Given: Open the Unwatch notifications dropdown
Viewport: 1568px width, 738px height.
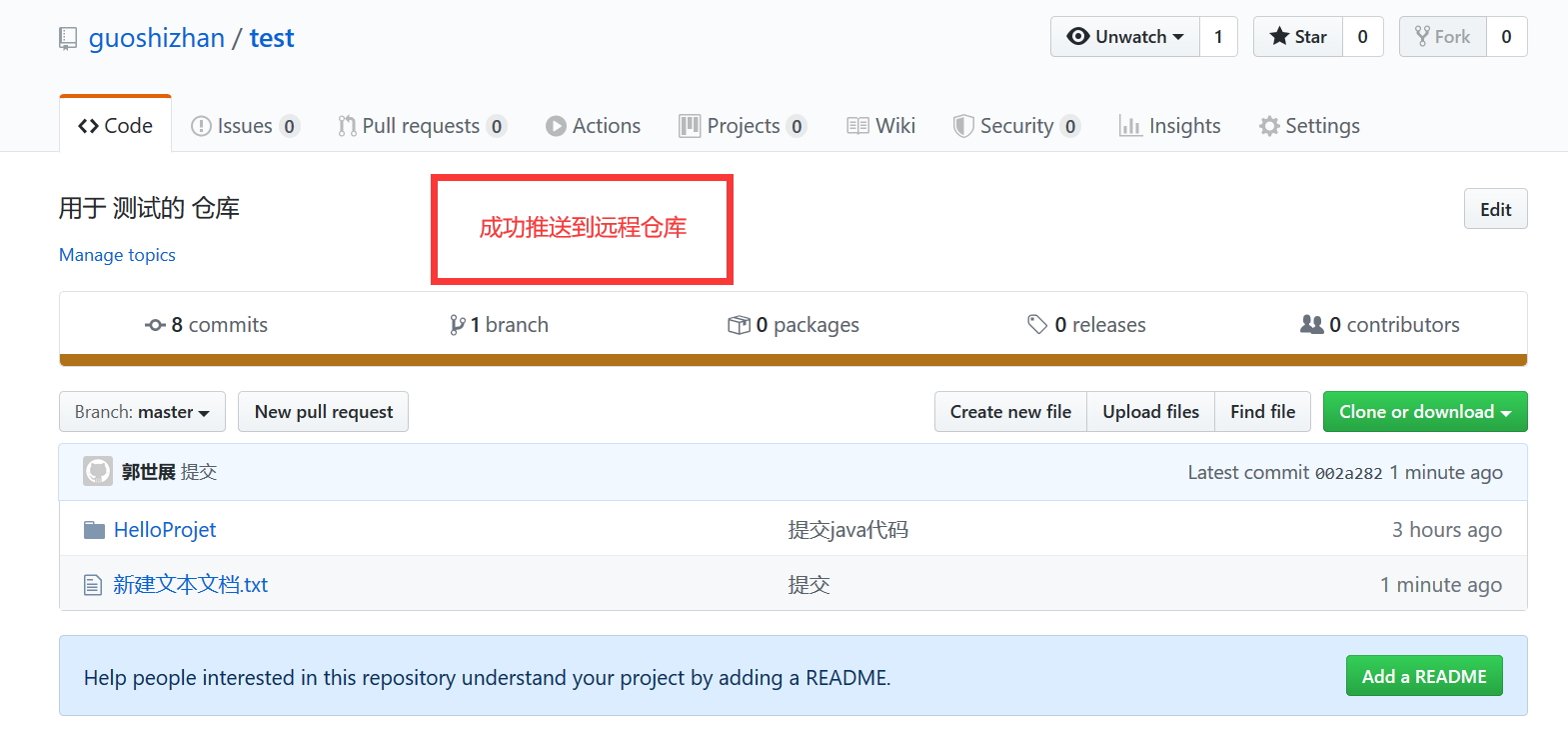Looking at the screenshot, I should [1125, 37].
